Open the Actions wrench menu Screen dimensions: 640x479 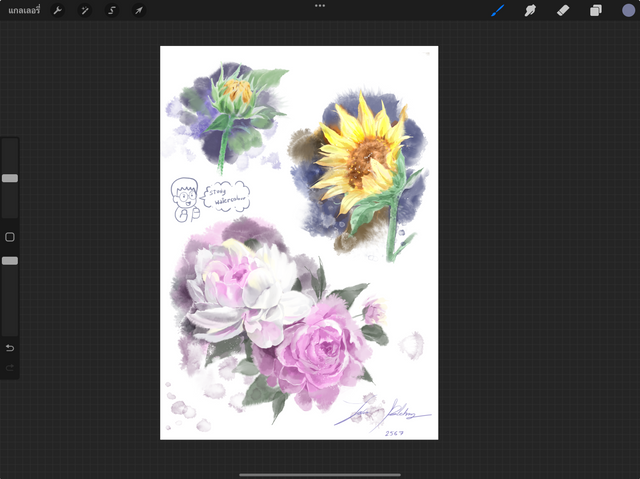click(x=57, y=10)
